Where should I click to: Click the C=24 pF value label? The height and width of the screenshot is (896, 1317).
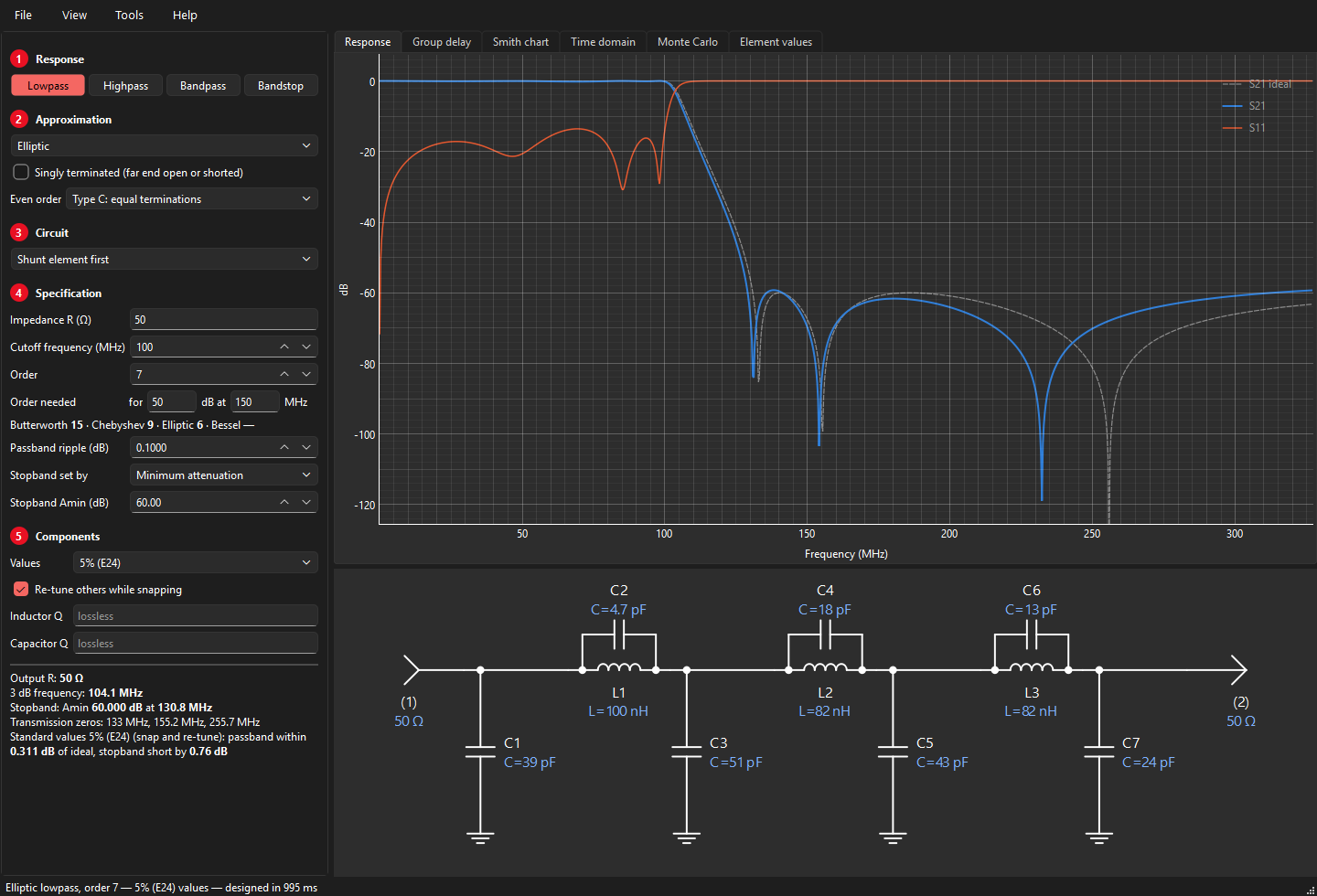click(1149, 763)
